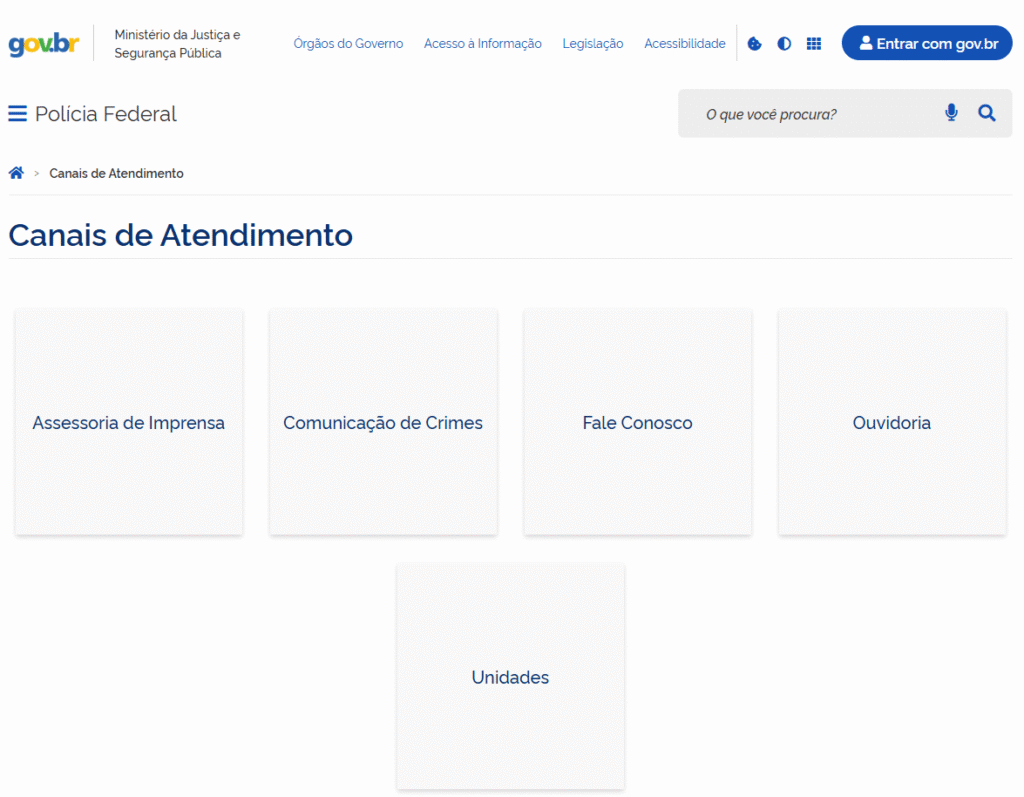1024x797 pixels.
Task: Toggle high contrast mode
Action: pyautogui.click(x=784, y=44)
